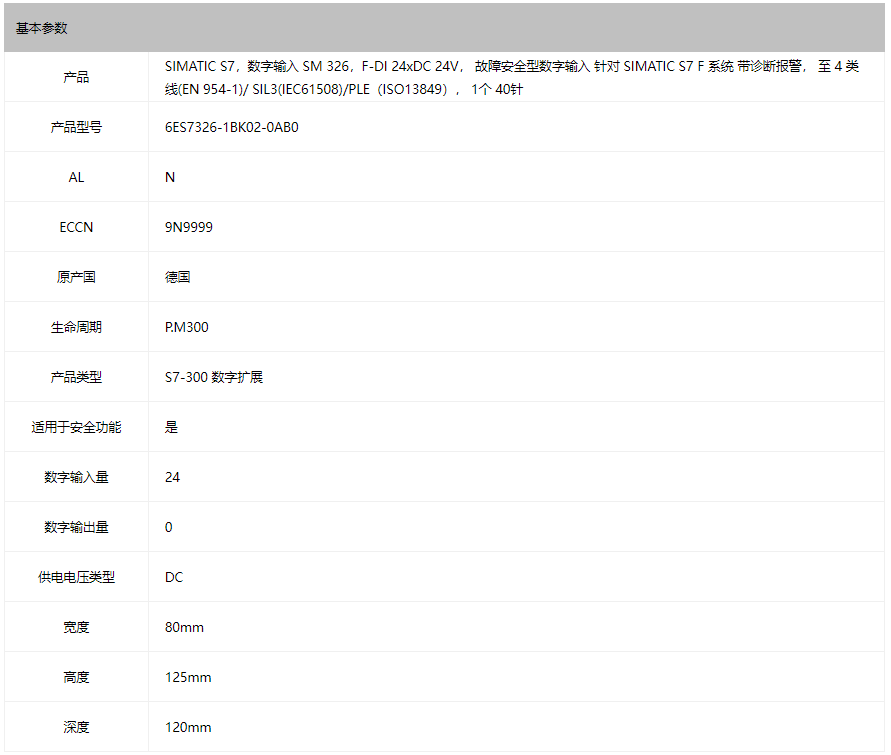The image size is (891, 755).
Task: Select the 德国 country value
Action: click(177, 277)
